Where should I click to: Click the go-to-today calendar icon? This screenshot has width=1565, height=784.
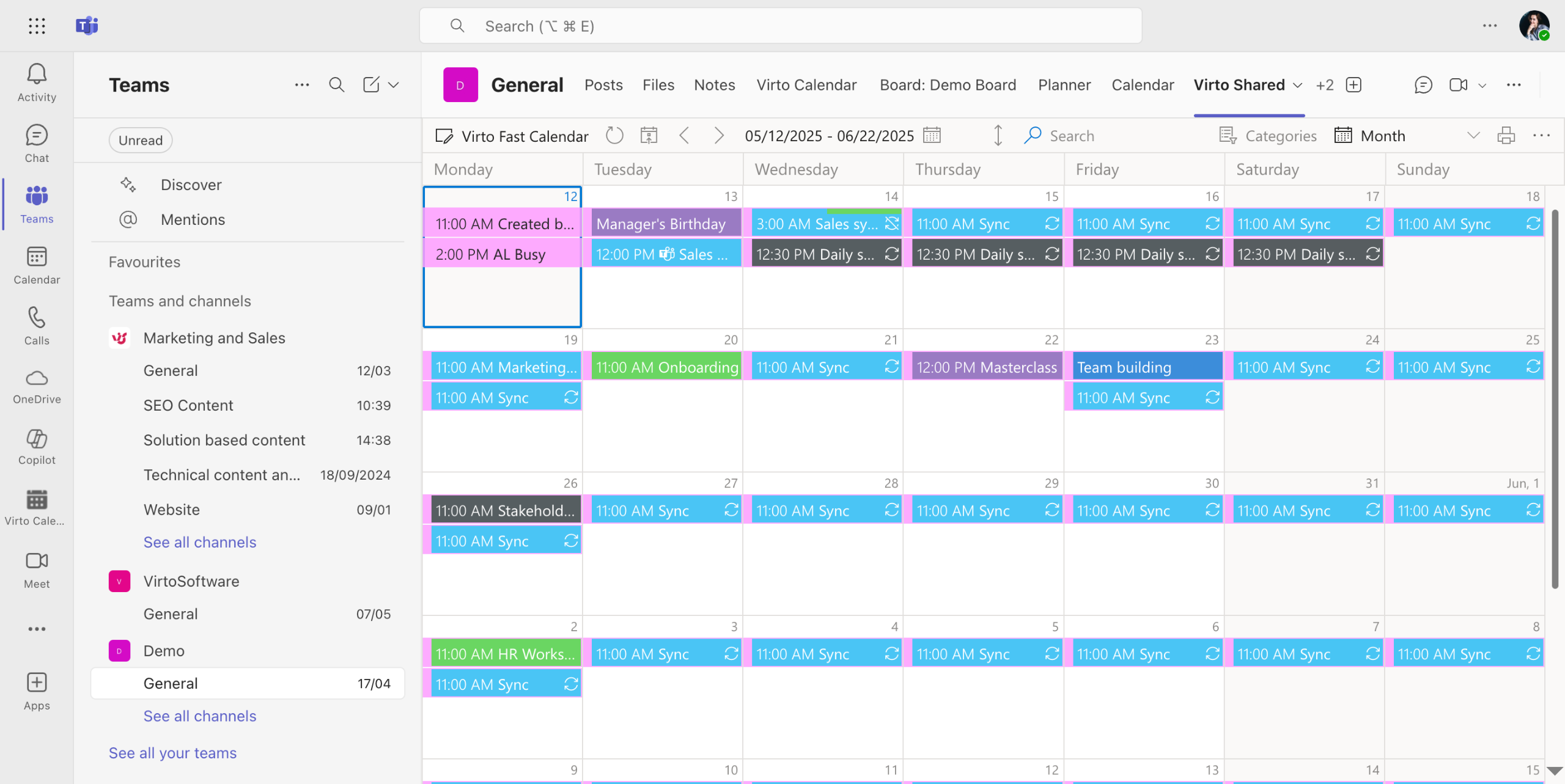pyautogui.click(x=649, y=136)
